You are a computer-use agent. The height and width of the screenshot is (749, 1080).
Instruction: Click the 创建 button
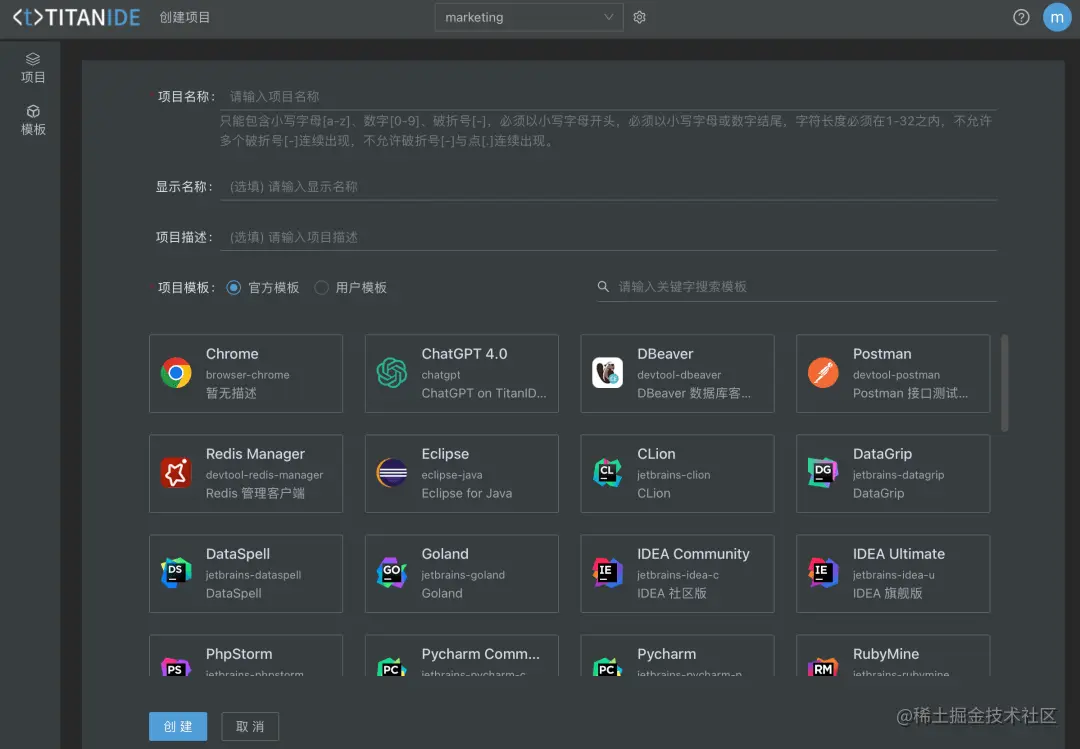pyautogui.click(x=178, y=726)
